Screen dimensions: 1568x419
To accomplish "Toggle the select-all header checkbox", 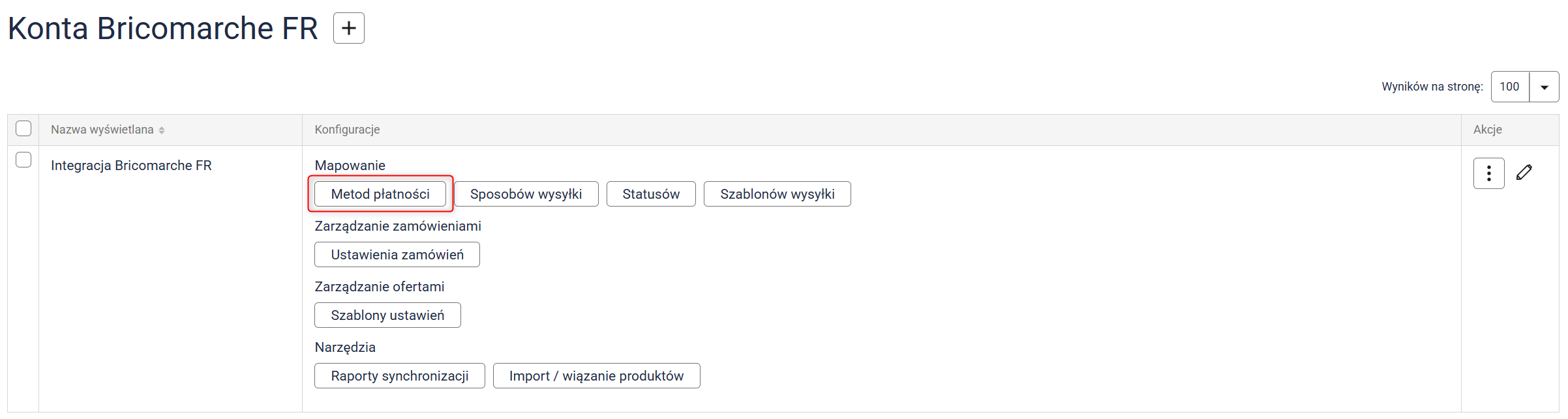I will (23, 128).
